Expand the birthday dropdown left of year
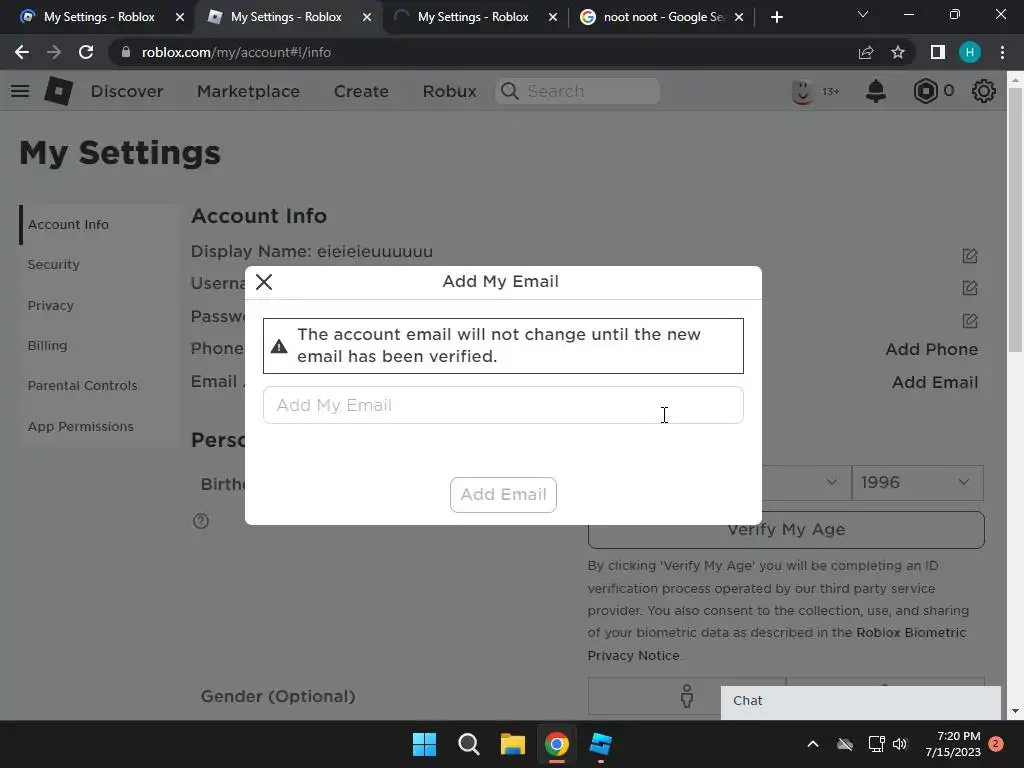 click(x=806, y=483)
